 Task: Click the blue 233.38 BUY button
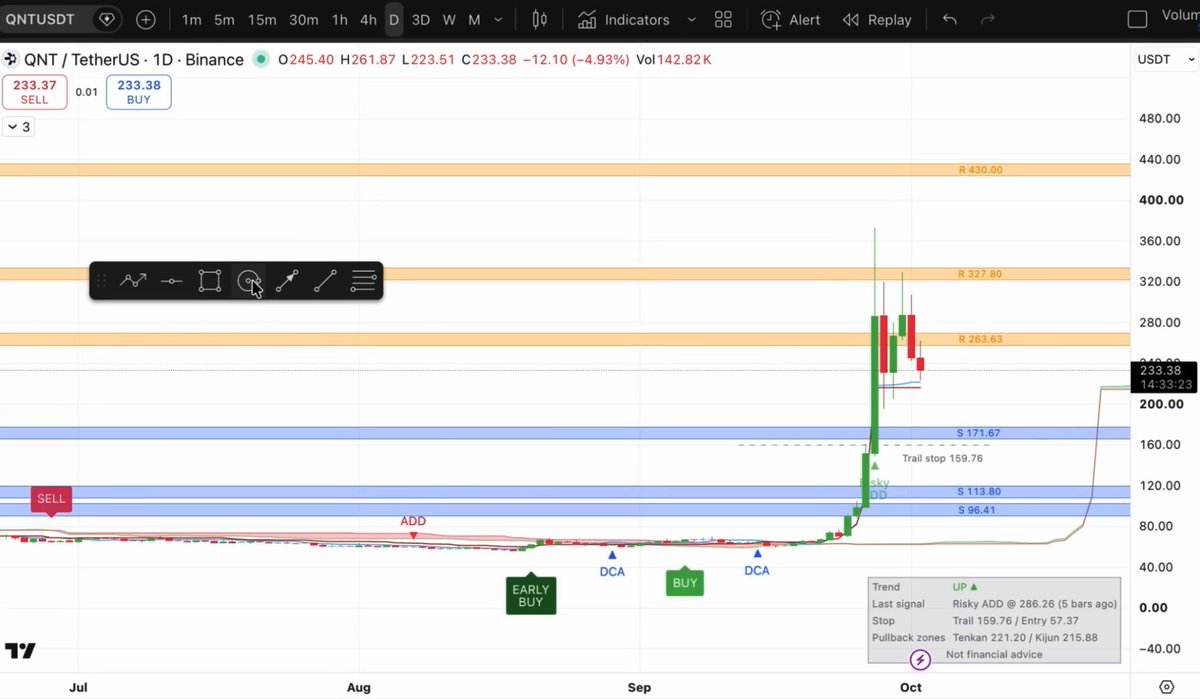pos(138,92)
